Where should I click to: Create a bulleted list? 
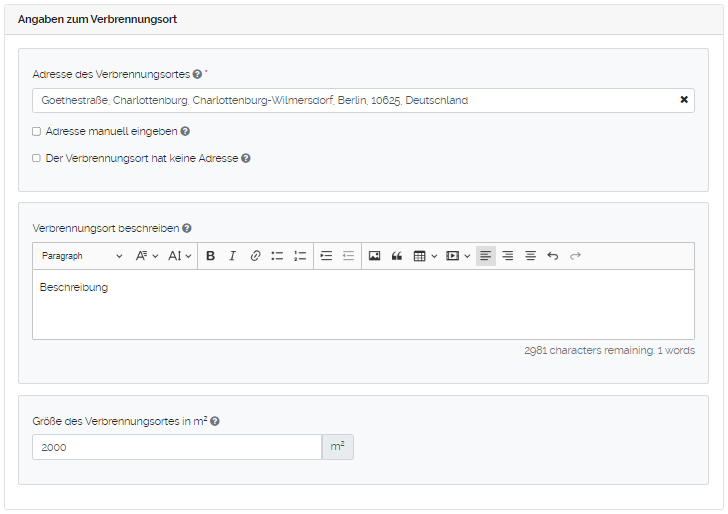[x=277, y=256]
